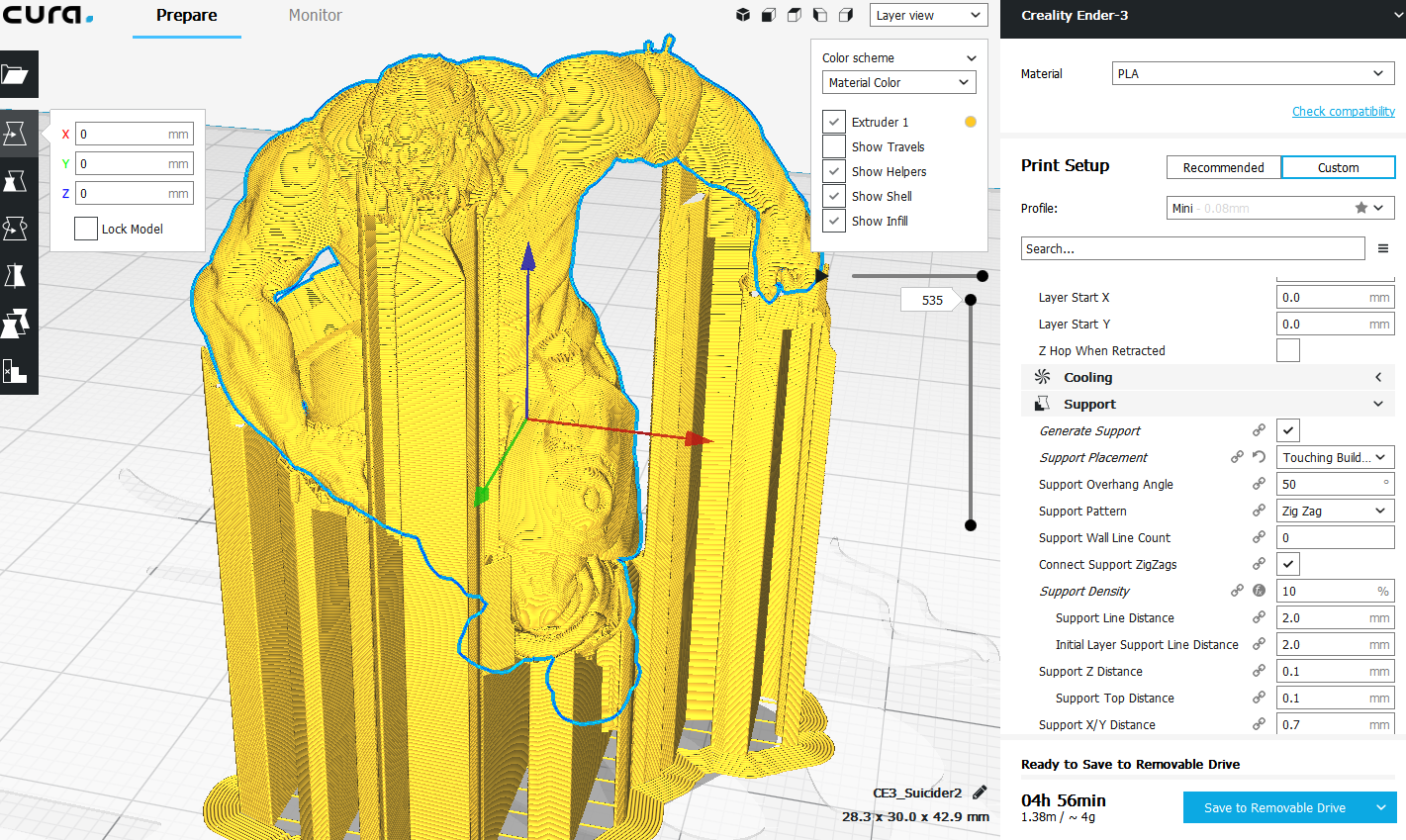Click the star icon in Profile field
Viewport: 1406px width, 840px height.
tap(1361, 208)
